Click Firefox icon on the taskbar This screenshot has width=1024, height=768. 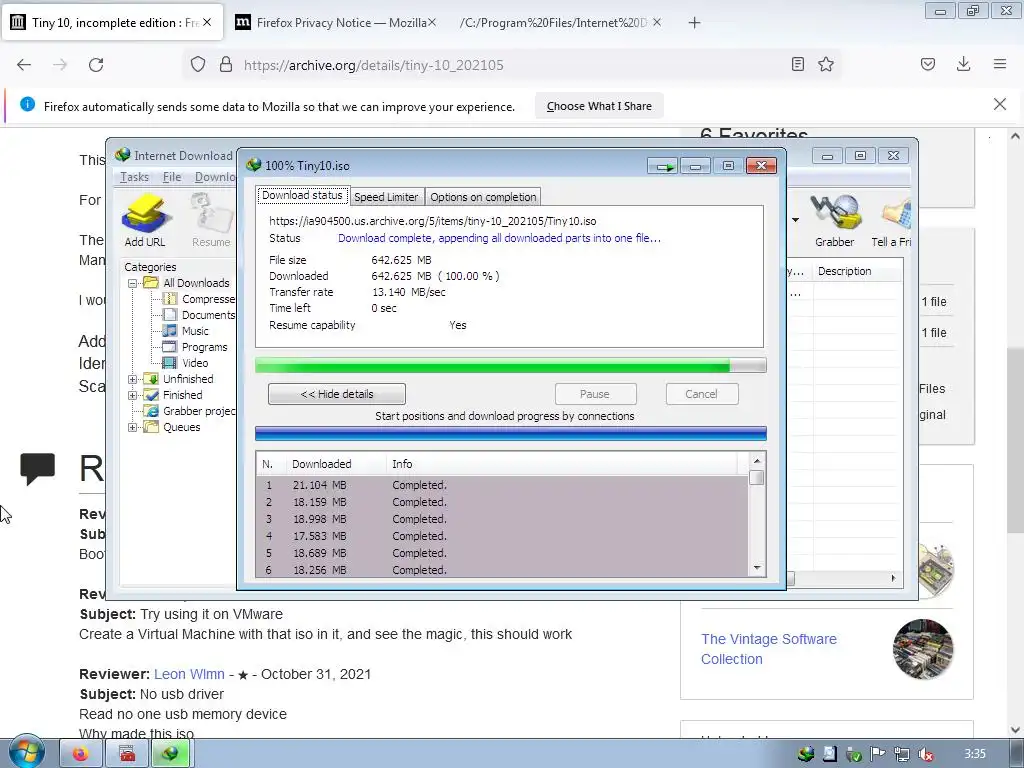[80, 754]
